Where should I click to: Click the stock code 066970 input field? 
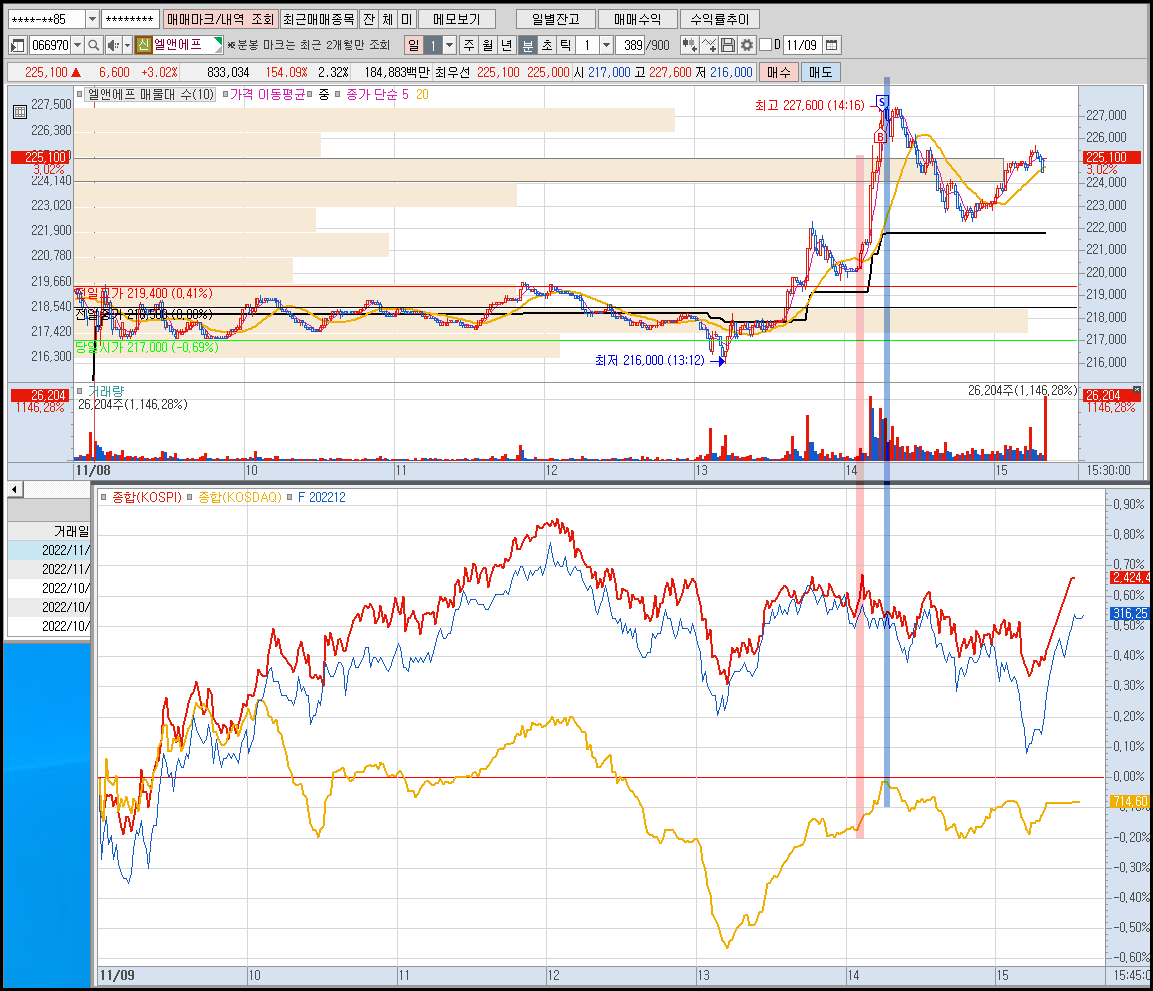[x=50, y=46]
